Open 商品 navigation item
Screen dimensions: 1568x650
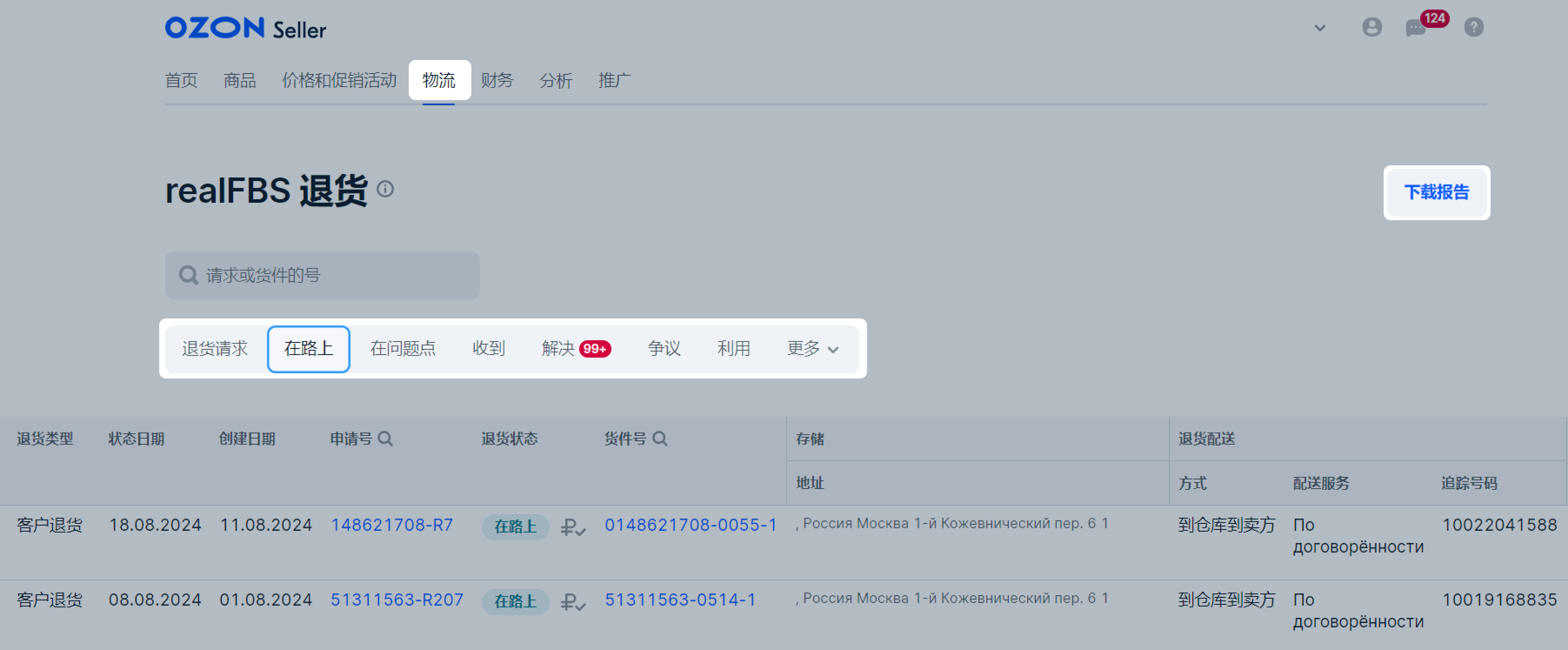pyautogui.click(x=240, y=80)
